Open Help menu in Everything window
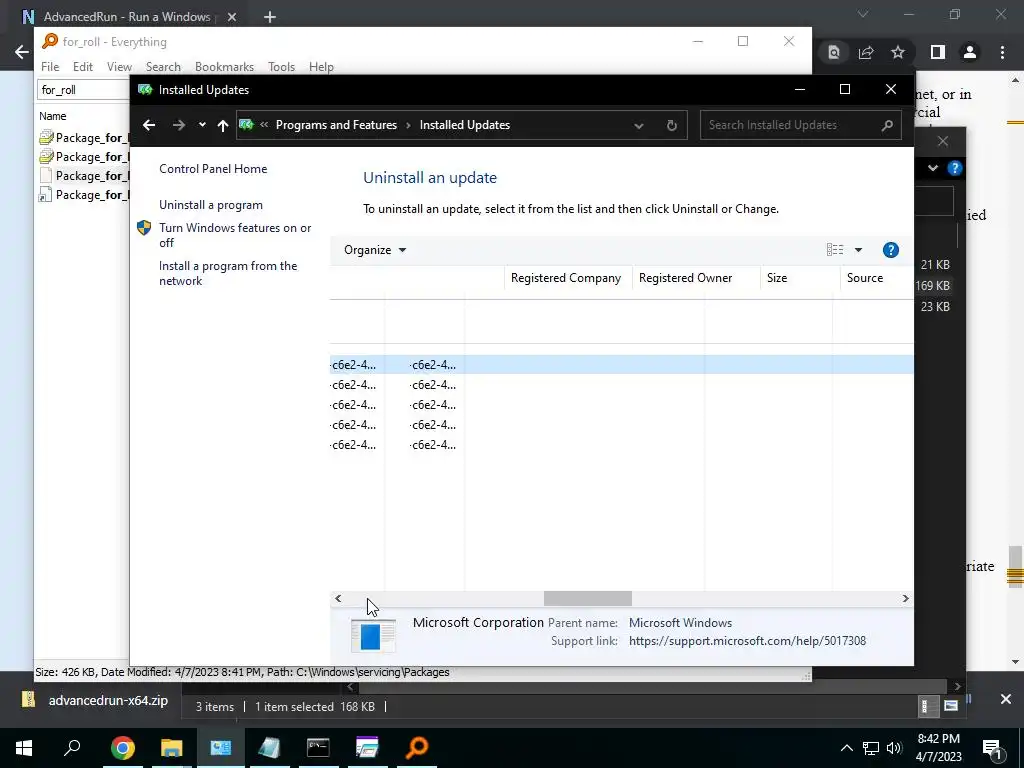The width and height of the screenshot is (1024, 768). tap(321, 67)
